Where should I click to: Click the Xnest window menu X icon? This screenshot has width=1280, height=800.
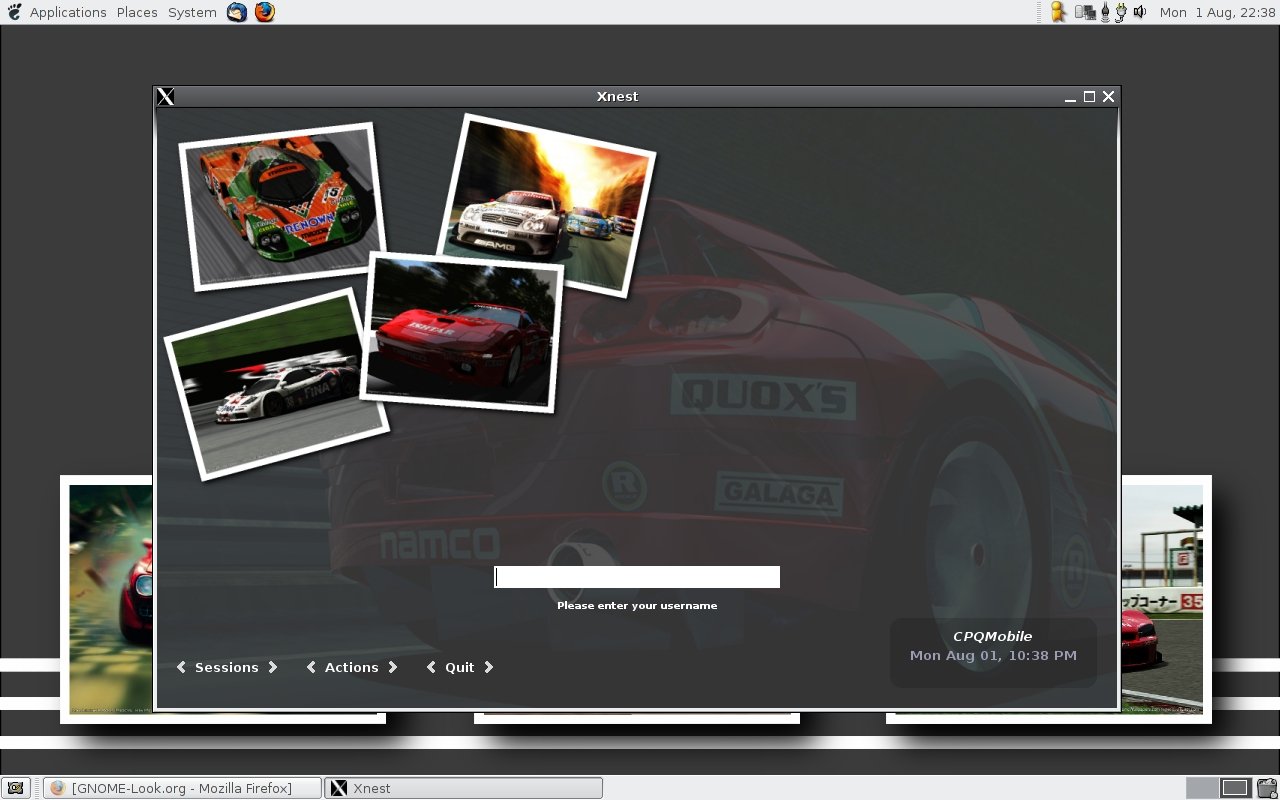click(x=166, y=96)
